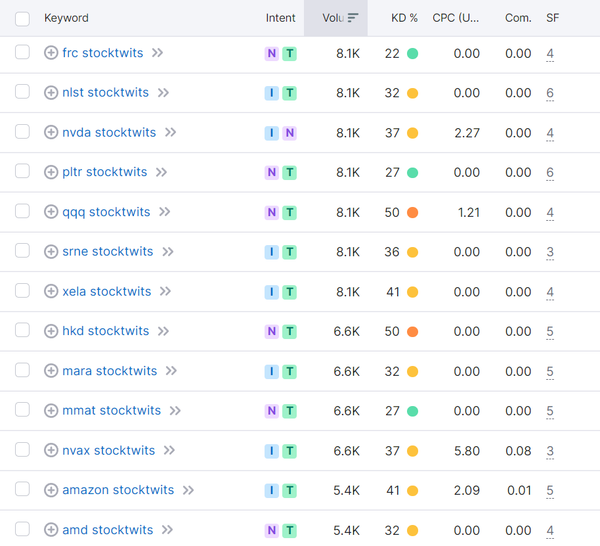Open double-chevron beside mmat stocktwits
Screen dimensions: 600x546
click(x=175, y=411)
